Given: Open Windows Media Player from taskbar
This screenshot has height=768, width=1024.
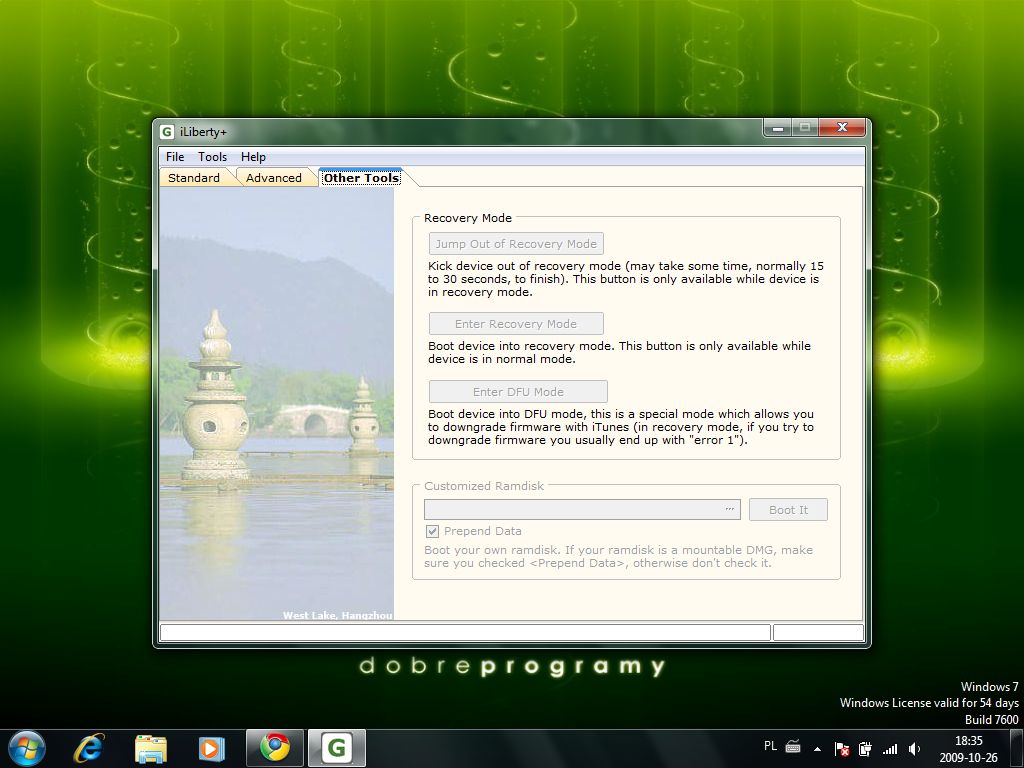Looking at the screenshot, I should 211,748.
